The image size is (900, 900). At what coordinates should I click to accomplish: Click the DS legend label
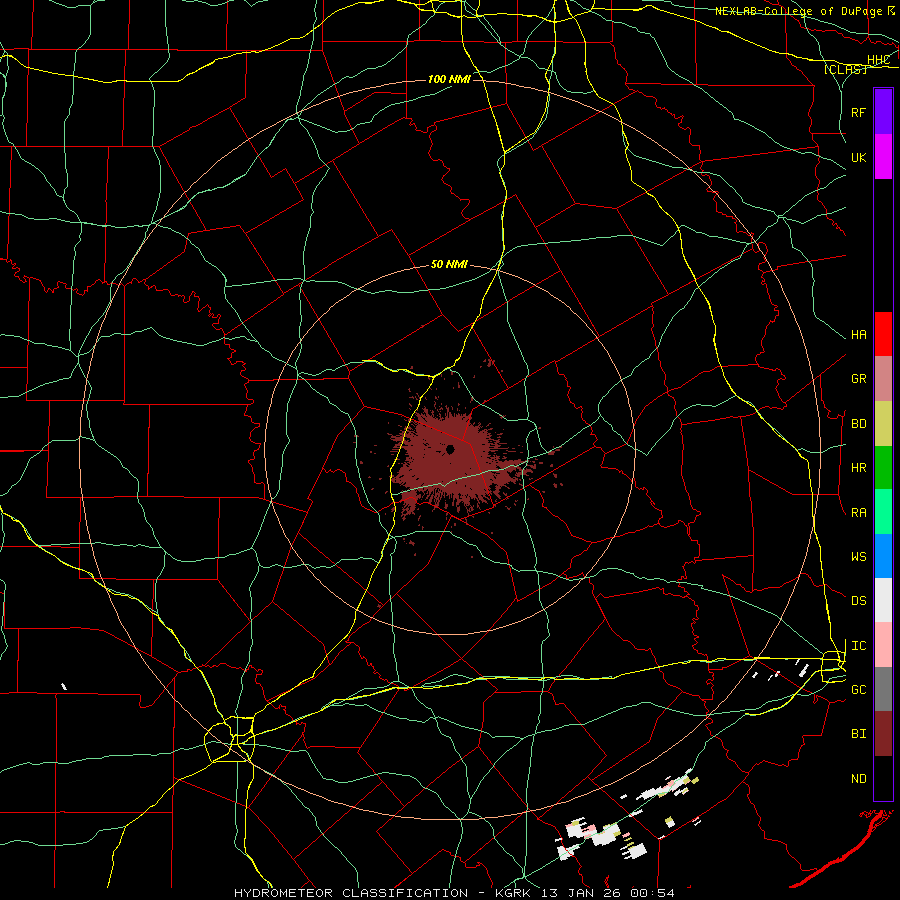pos(858,601)
